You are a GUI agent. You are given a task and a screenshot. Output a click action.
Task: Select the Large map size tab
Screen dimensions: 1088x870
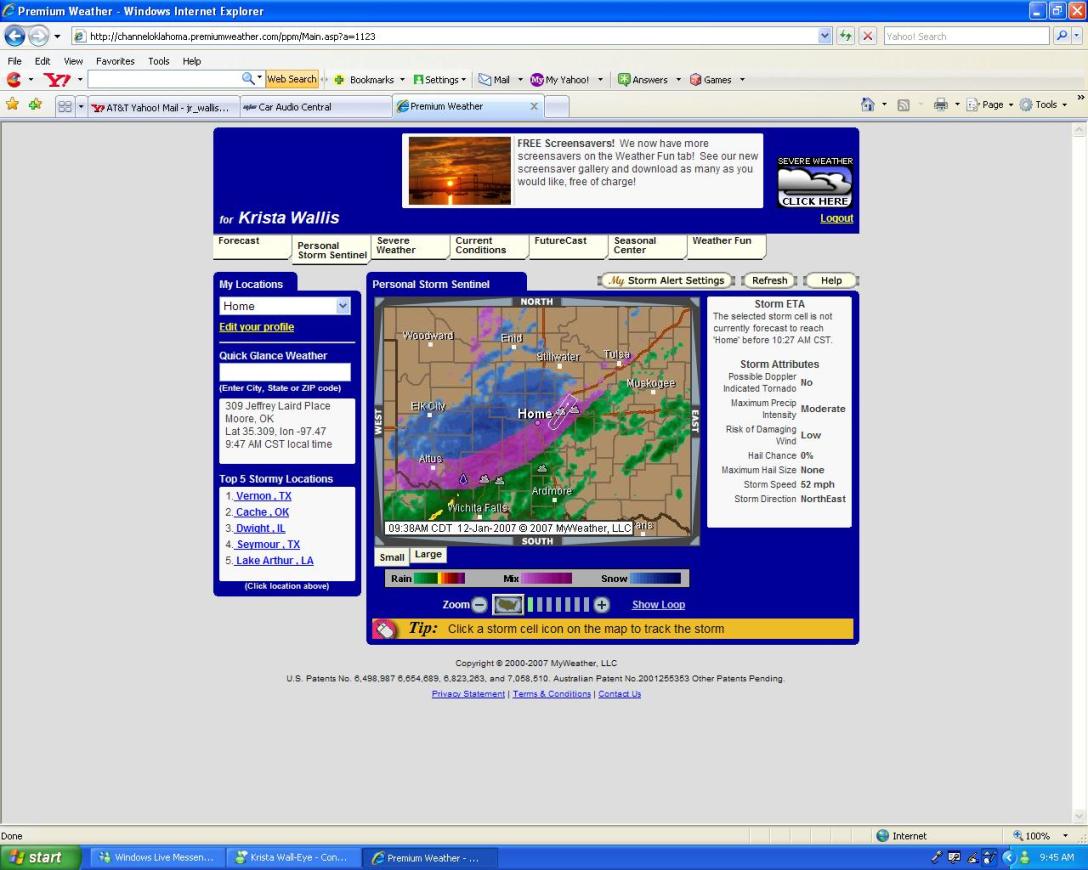pyautogui.click(x=428, y=554)
